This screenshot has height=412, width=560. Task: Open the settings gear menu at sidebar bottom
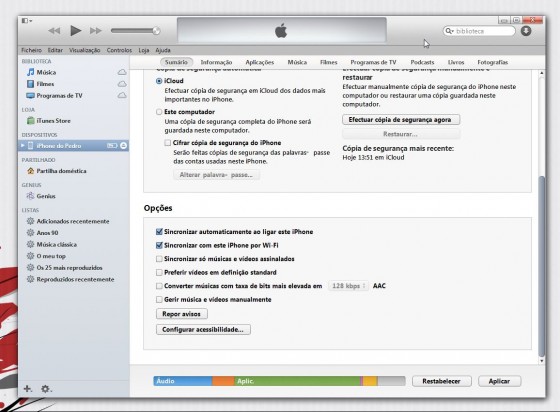[46, 389]
